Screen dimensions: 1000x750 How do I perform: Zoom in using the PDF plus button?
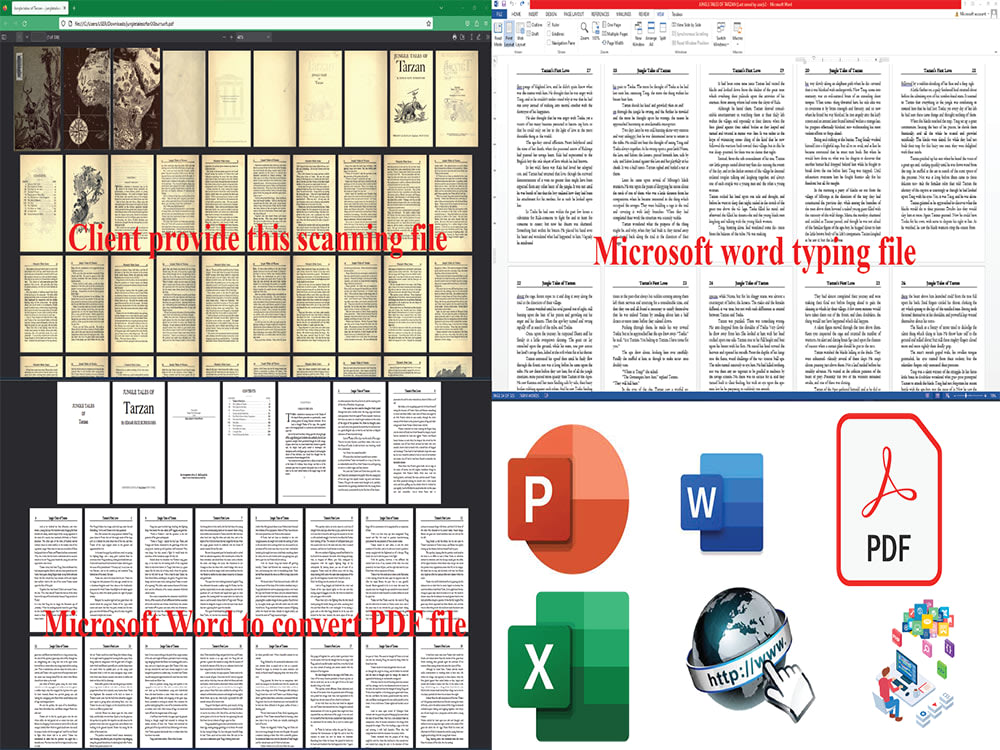click(x=232, y=38)
